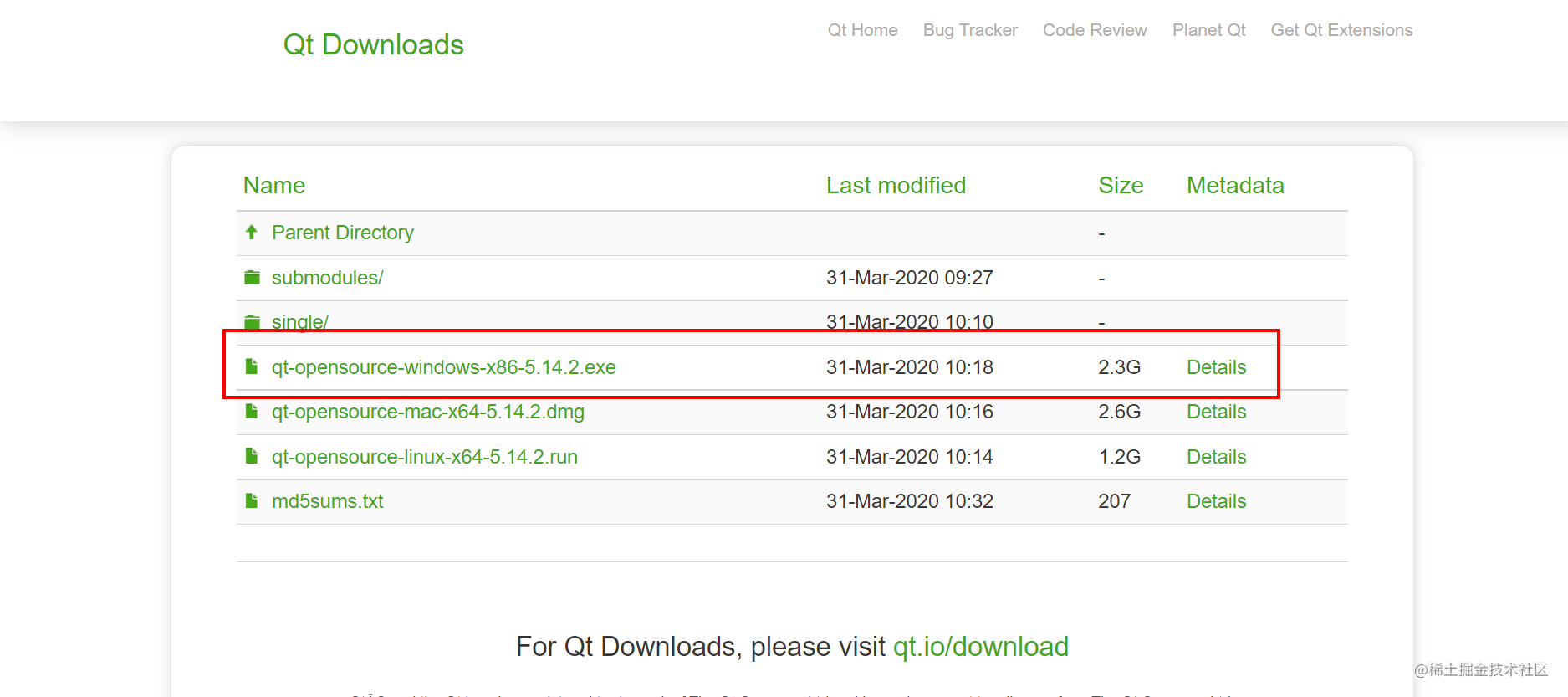
Task: Click file icon next to linux-x64 run
Action: click(x=251, y=456)
